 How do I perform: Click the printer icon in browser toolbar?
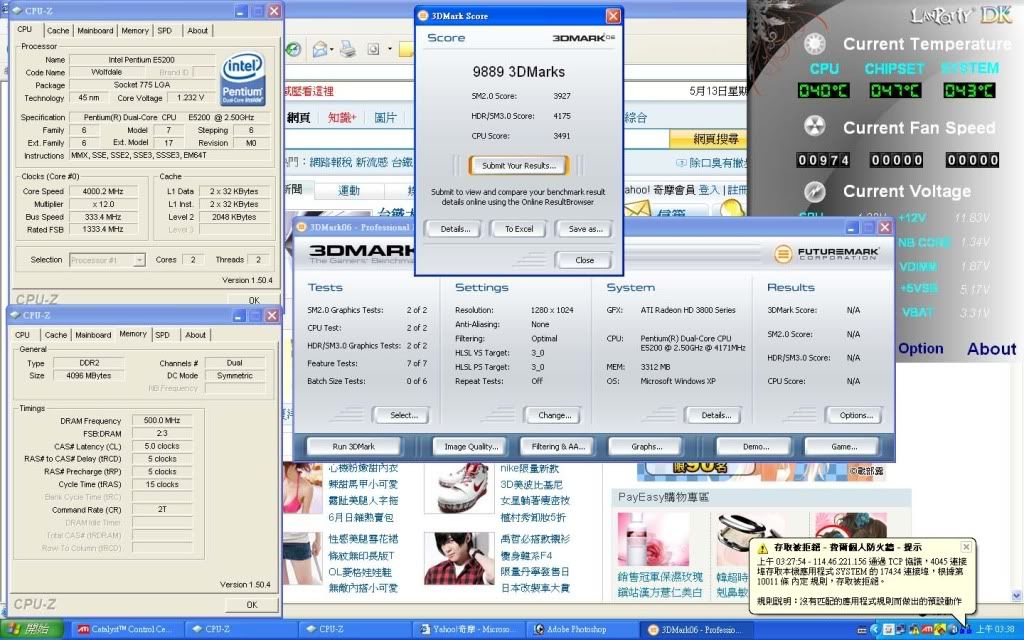pyautogui.click(x=347, y=49)
